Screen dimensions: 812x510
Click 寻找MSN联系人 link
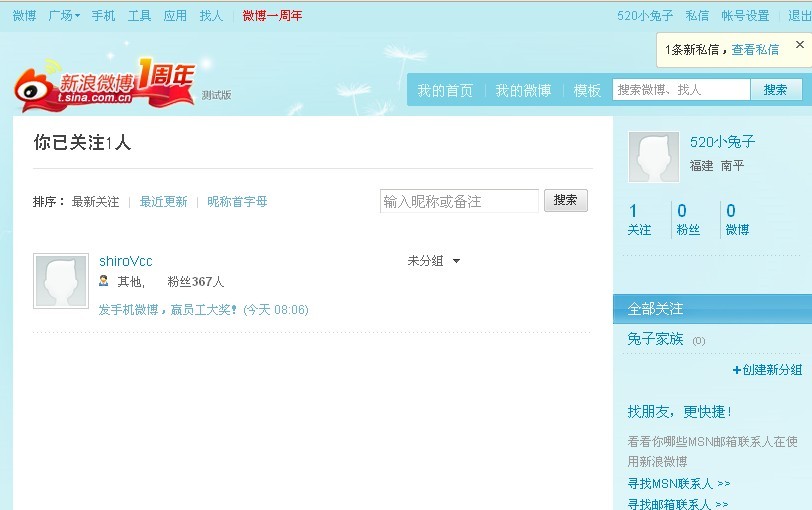click(x=679, y=484)
